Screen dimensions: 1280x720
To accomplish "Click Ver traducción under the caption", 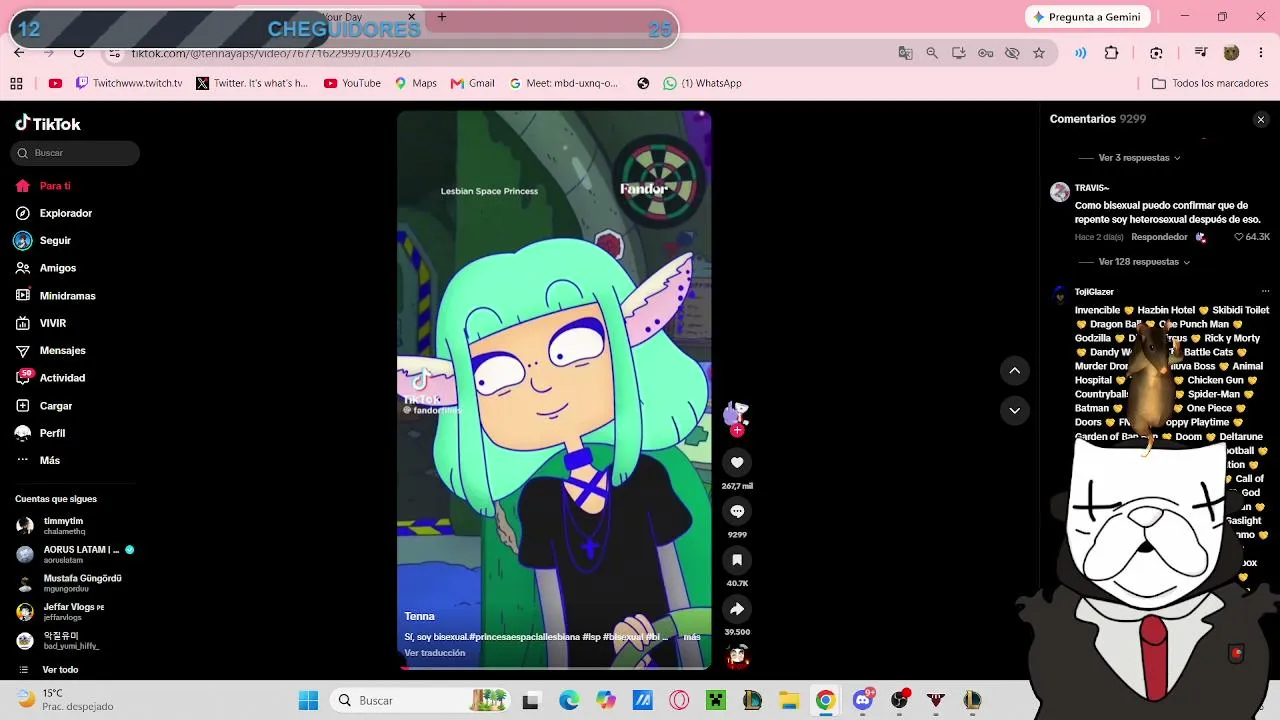I will tap(435, 653).
